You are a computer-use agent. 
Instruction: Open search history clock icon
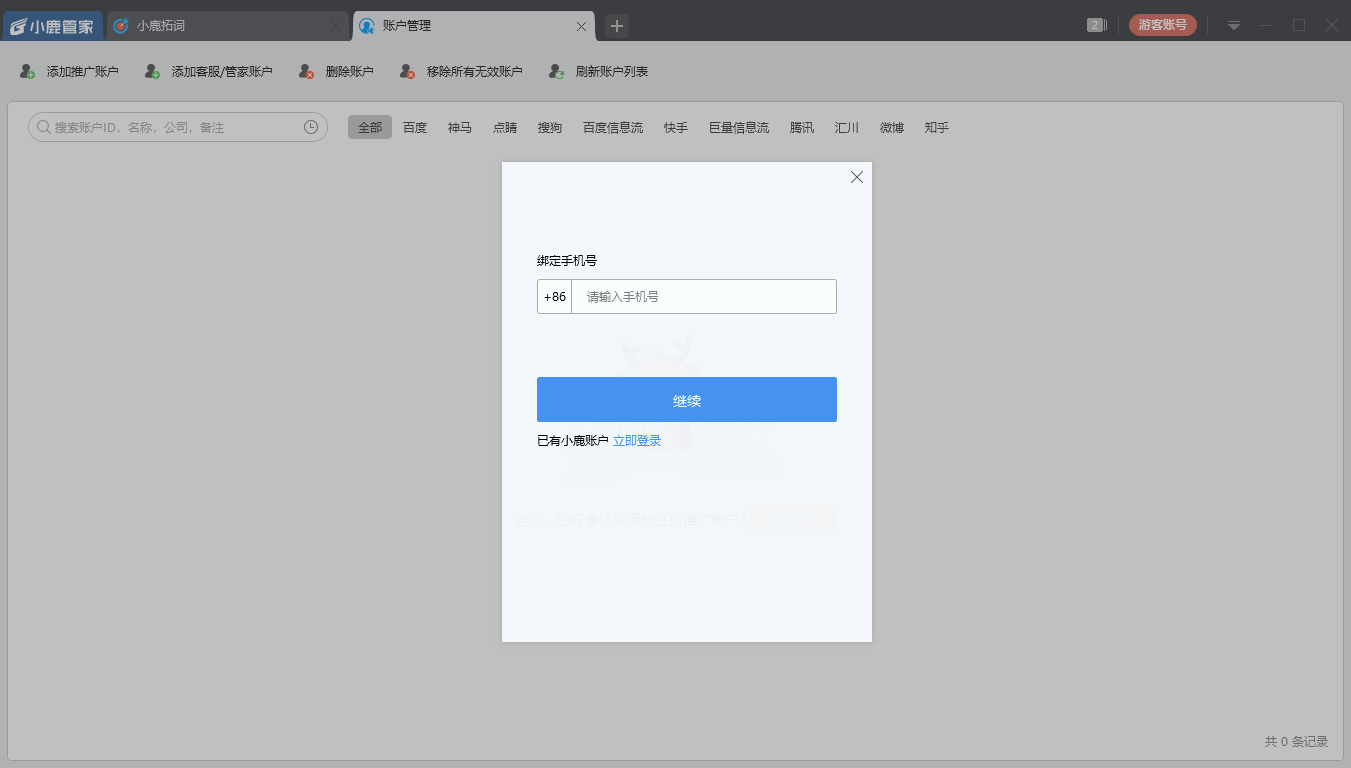311,127
